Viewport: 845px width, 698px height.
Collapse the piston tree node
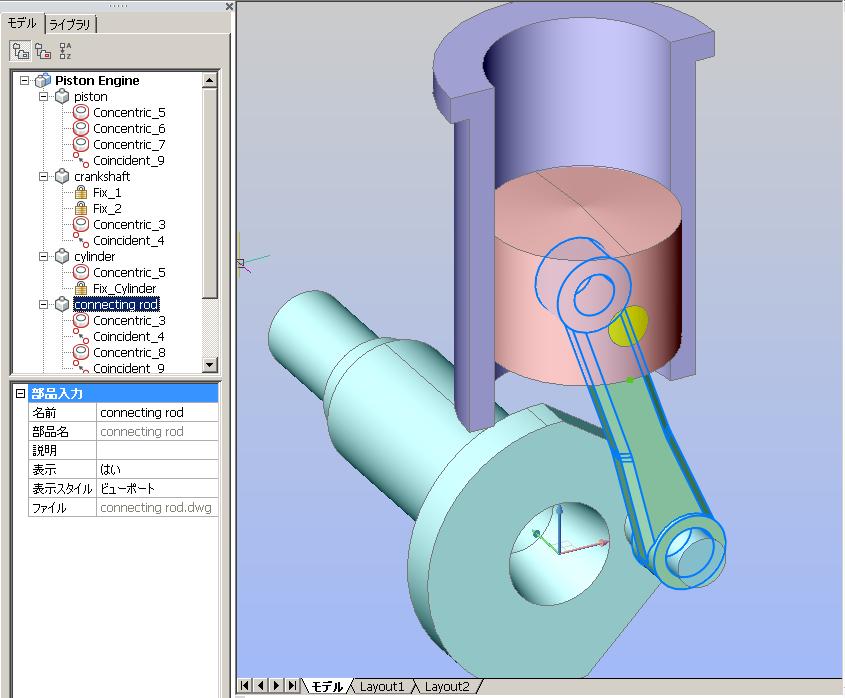[44, 96]
